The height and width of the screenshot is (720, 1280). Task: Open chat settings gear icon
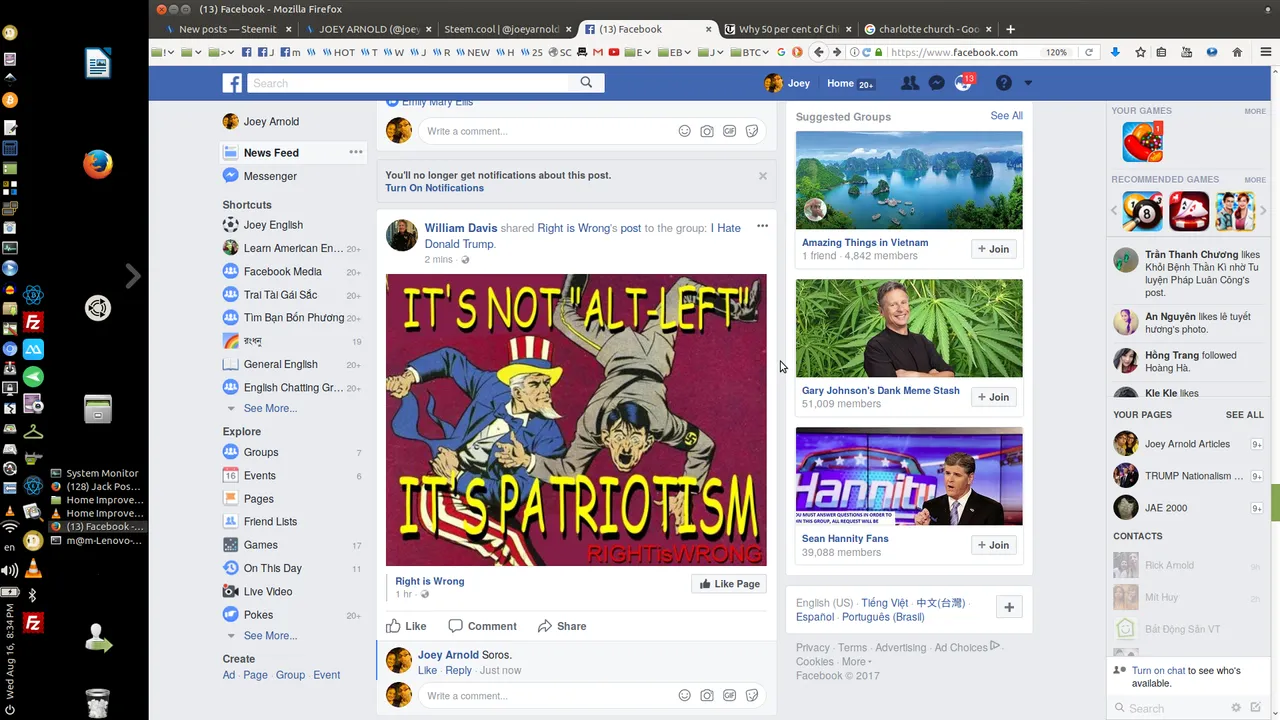point(1237,707)
